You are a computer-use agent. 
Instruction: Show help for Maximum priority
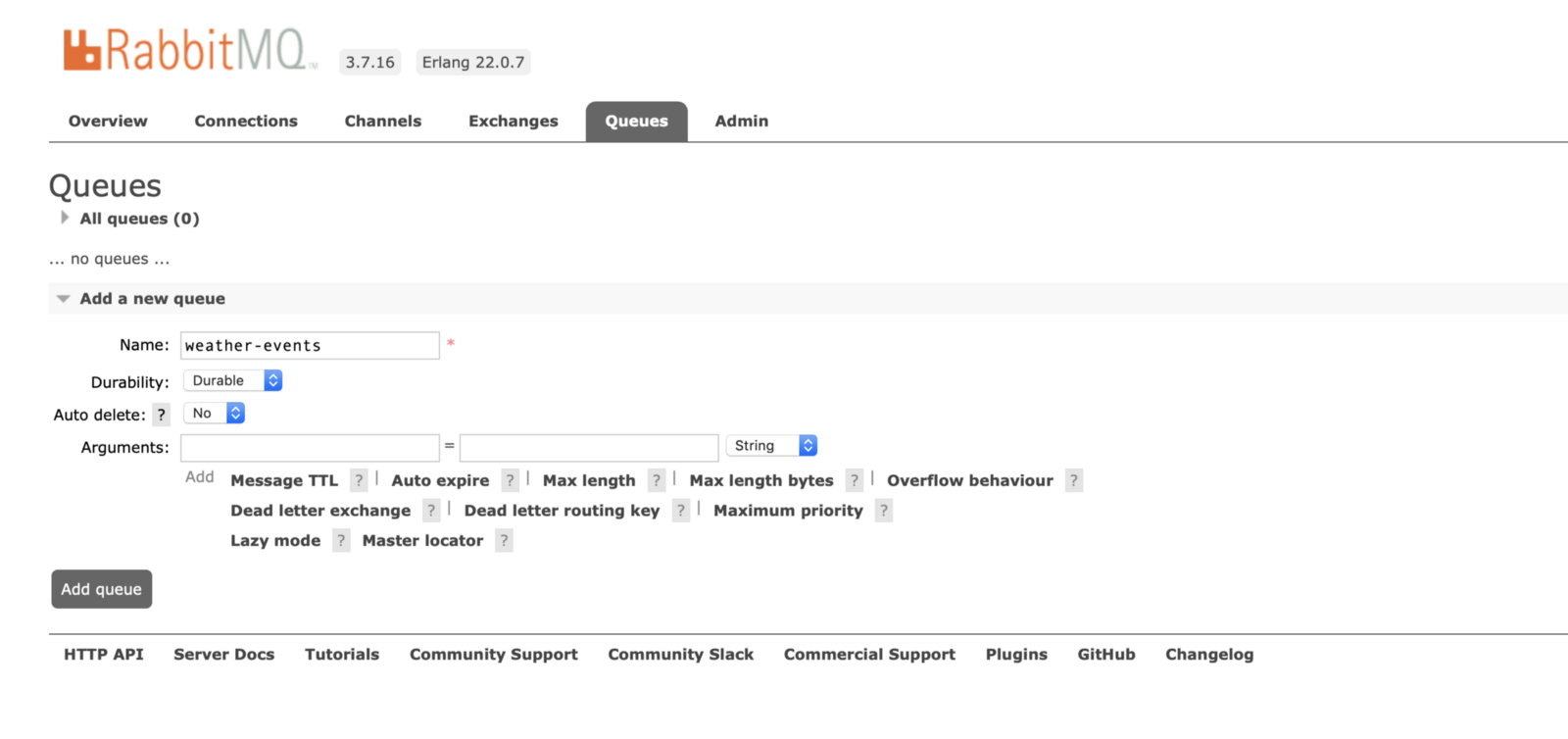[x=884, y=511]
